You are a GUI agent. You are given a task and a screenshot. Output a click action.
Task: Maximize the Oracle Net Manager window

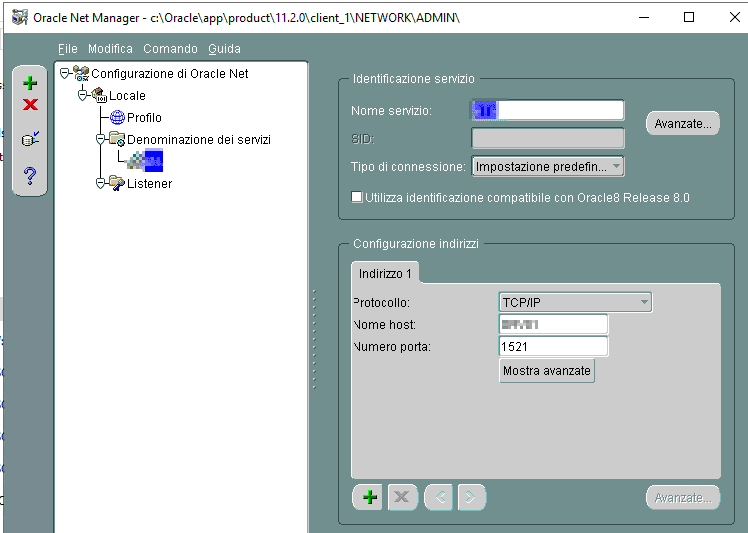coord(688,18)
